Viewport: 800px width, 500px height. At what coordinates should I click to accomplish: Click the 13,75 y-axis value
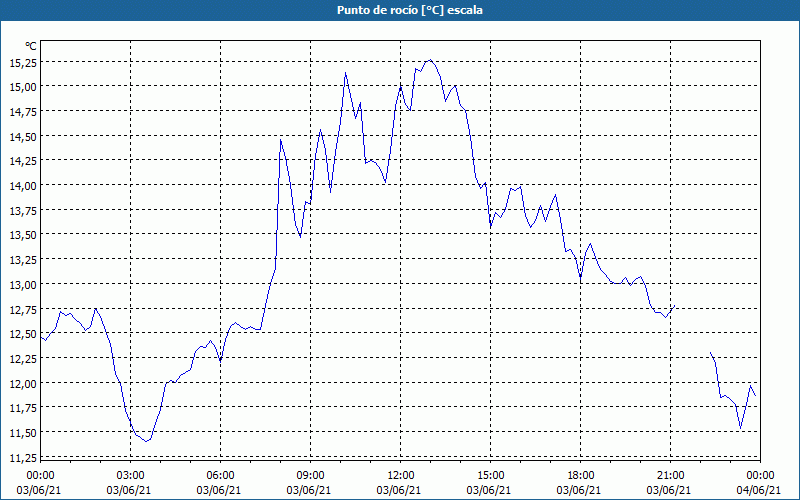coord(23,210)
